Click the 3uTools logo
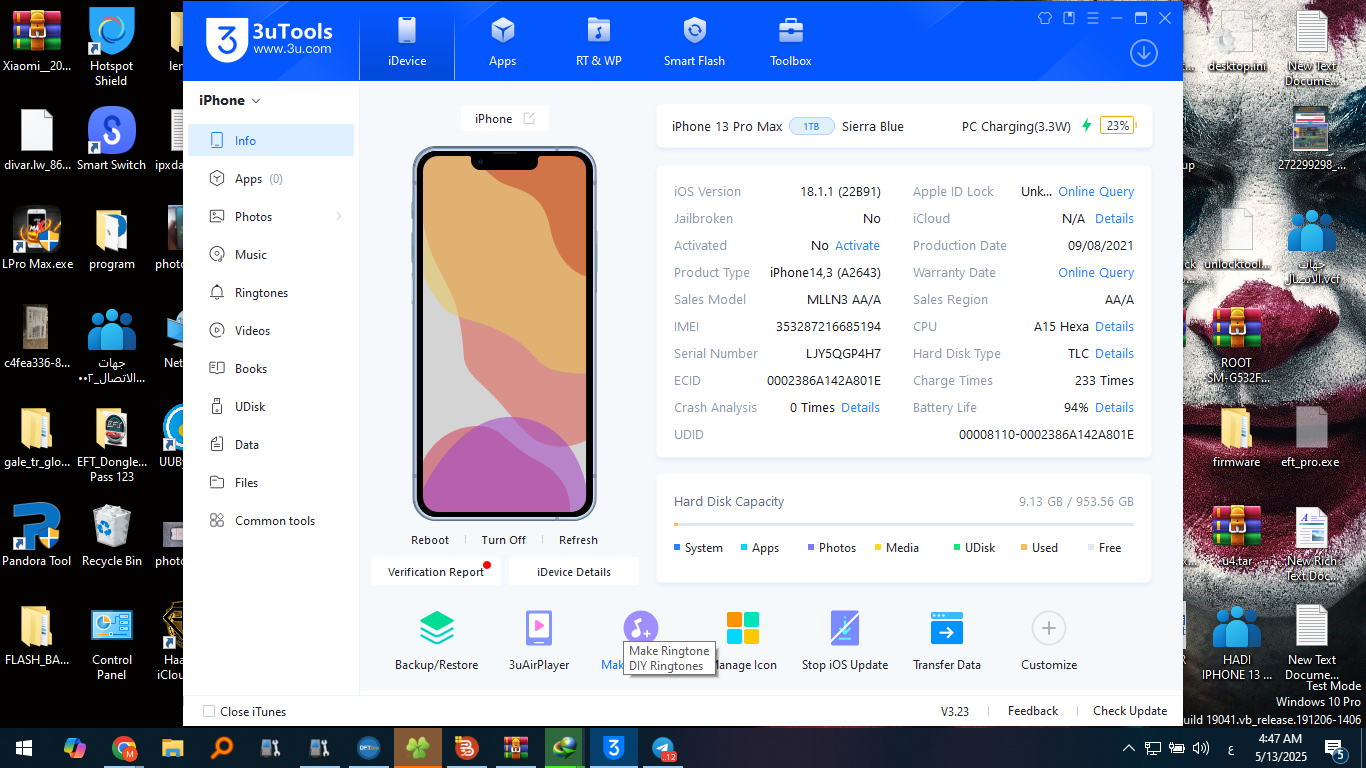The height and width of the screenshot is (768, 1366). pos(270,40)
